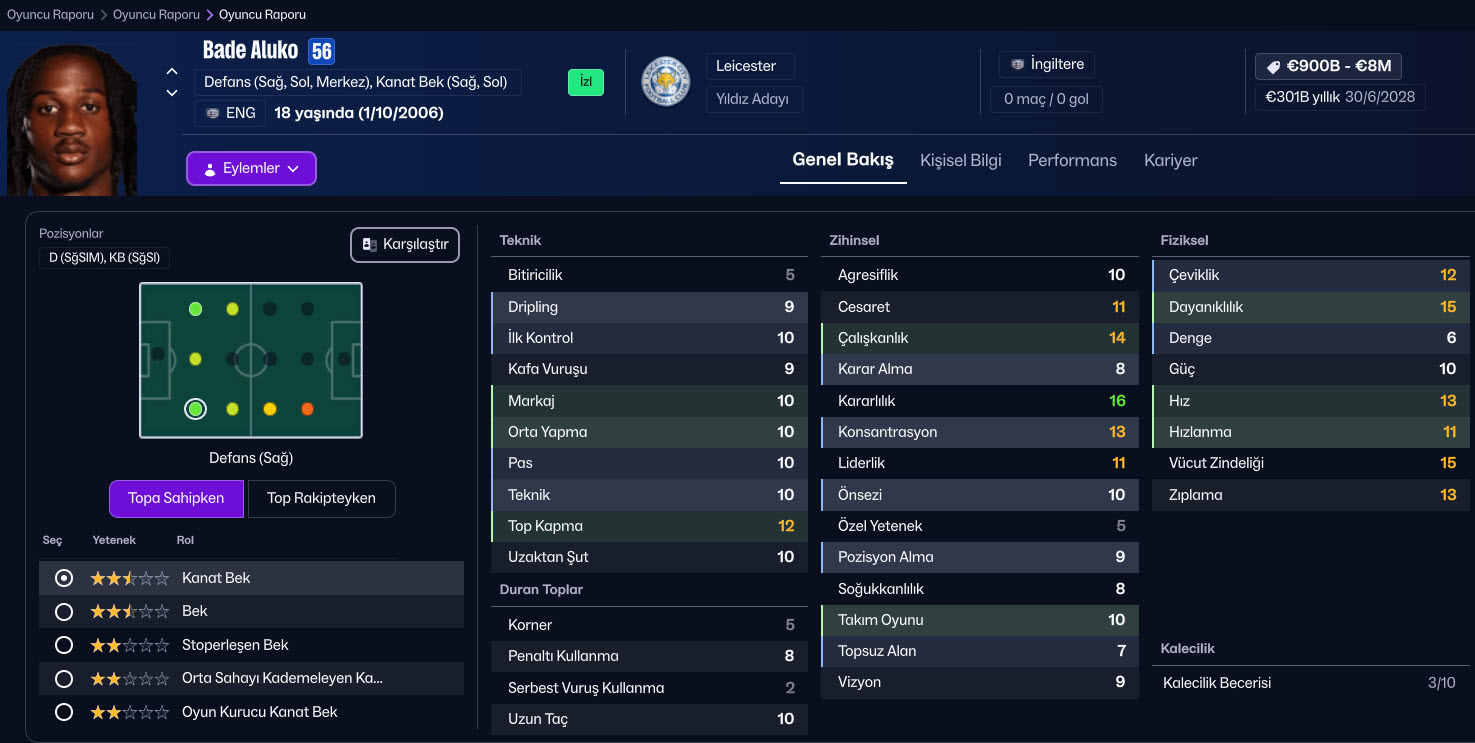Switch to Top Rakipteyken view
1475x743 pixels.
(x=321, y=498)
